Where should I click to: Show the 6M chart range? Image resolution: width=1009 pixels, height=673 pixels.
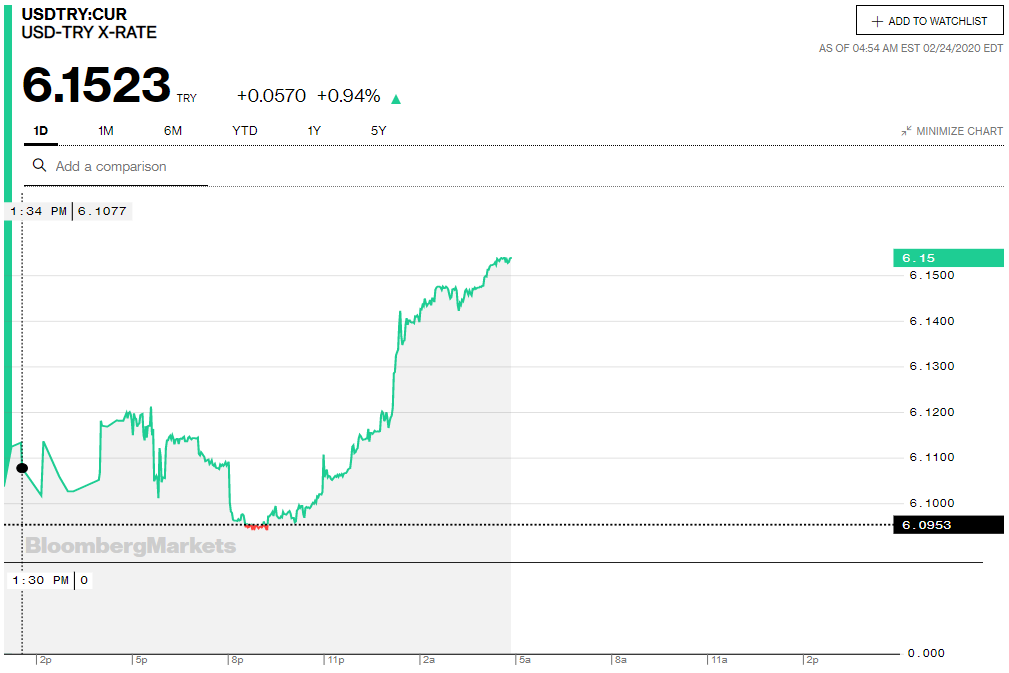tap(173, 131)
